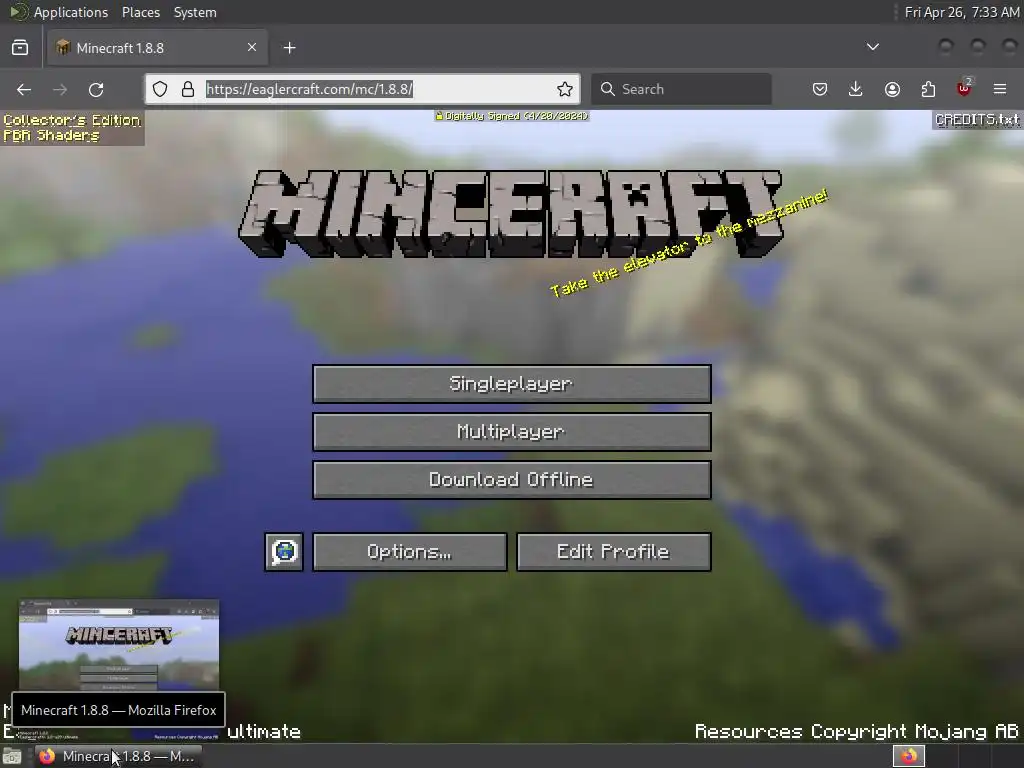The image size is (1024, 768).
Task: Close the Minecraft 1.8.8 tab
Action: (252, 47)
